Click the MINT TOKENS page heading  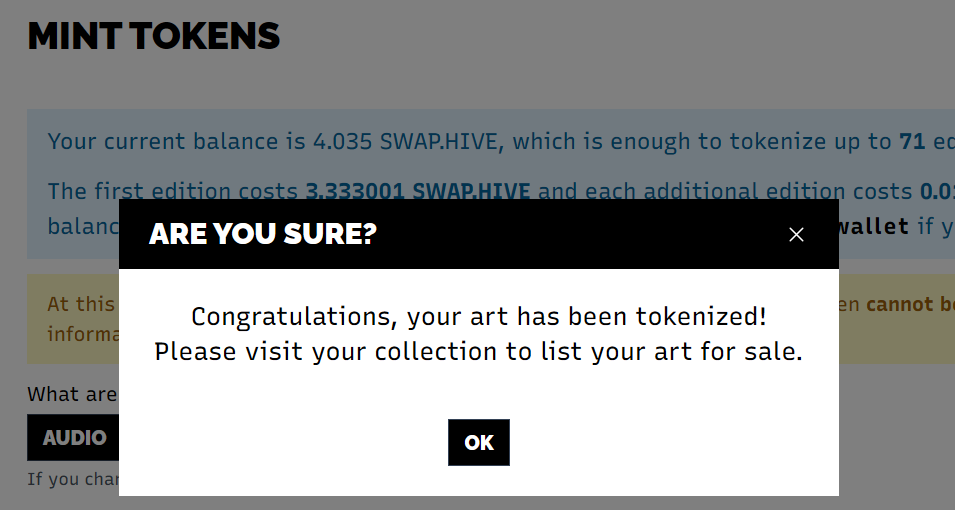point(154,36)
